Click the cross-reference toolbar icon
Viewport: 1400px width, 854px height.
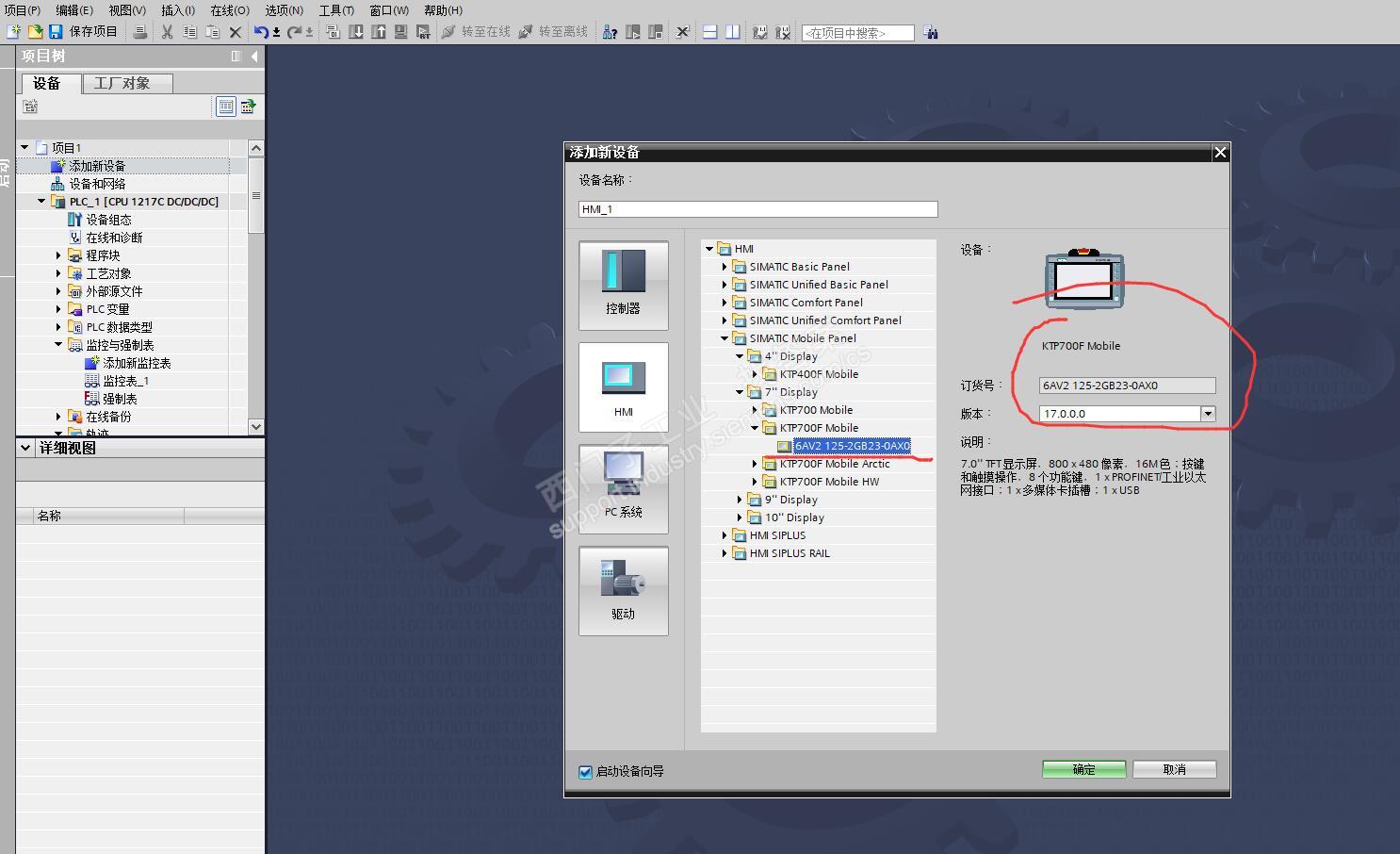[683, 32]
